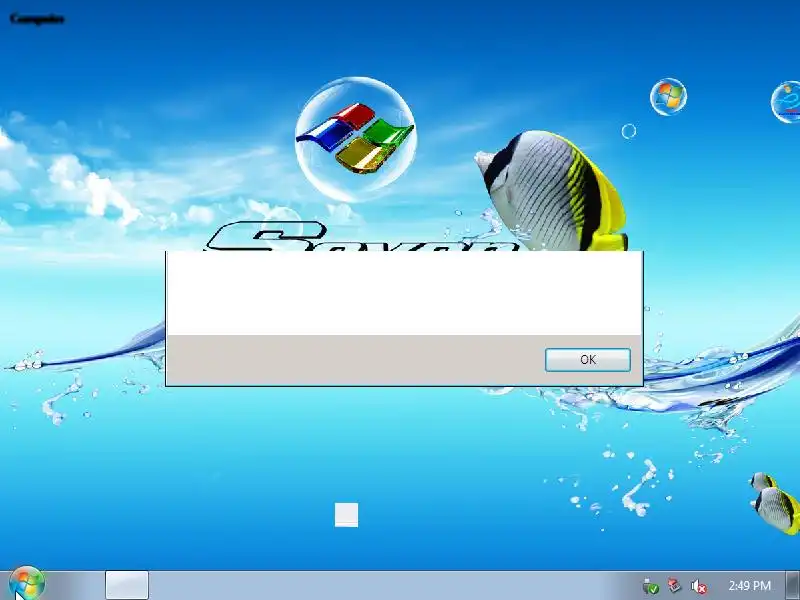Select the blank white square on desktop
This screenshot has width=800, height=600.
coord(346,514)
